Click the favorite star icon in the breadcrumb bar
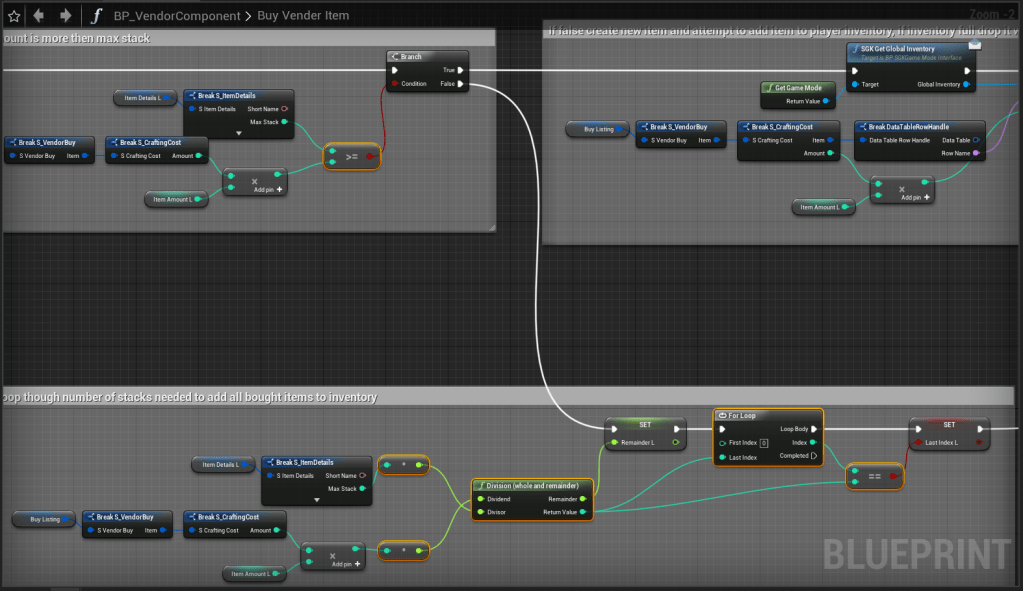The height and width of the screenshot is (591, 1023). (x=14, y=15)
